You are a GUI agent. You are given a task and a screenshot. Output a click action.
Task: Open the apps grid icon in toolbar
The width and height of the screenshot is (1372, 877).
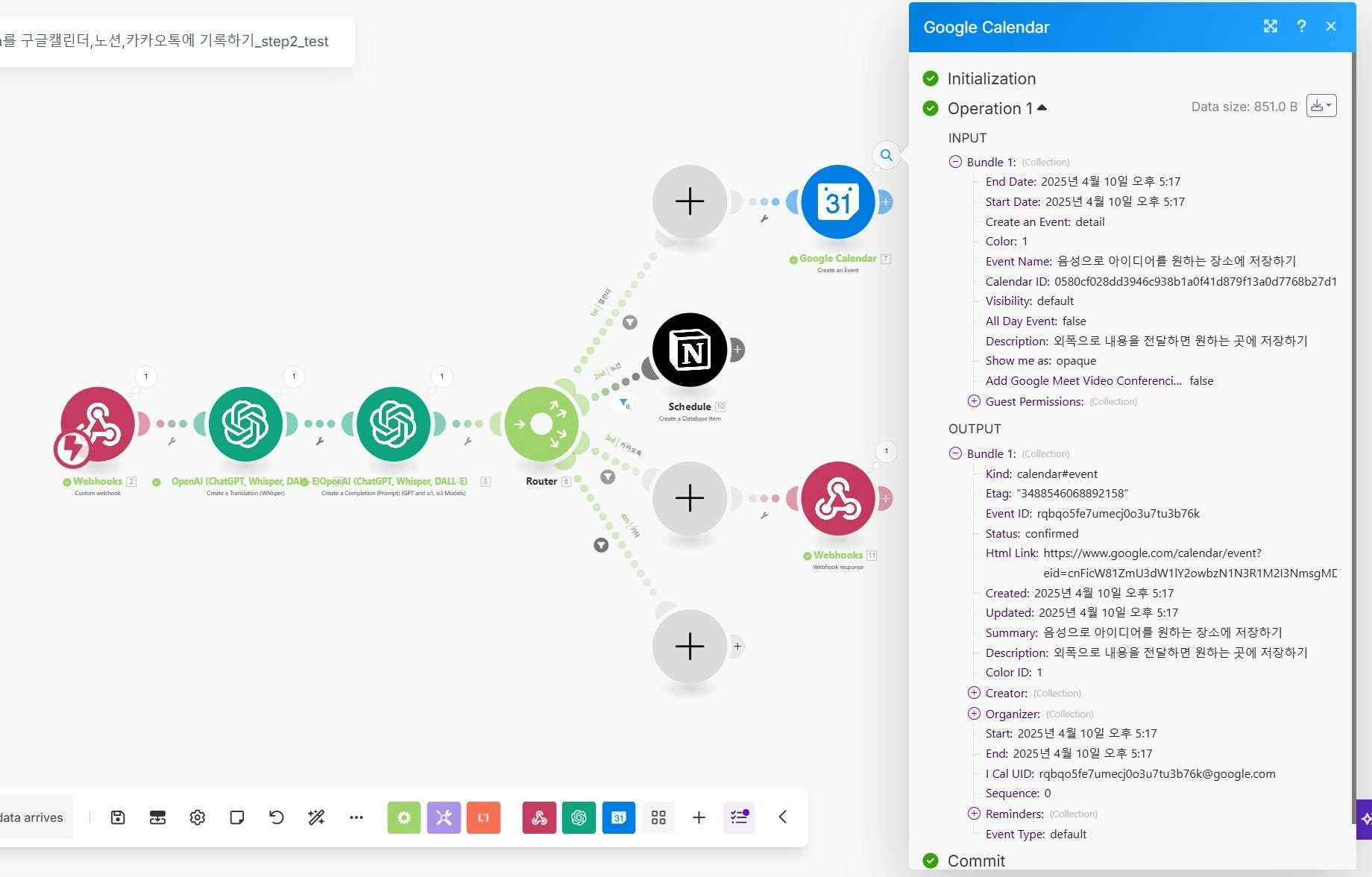tap(658, 817)
